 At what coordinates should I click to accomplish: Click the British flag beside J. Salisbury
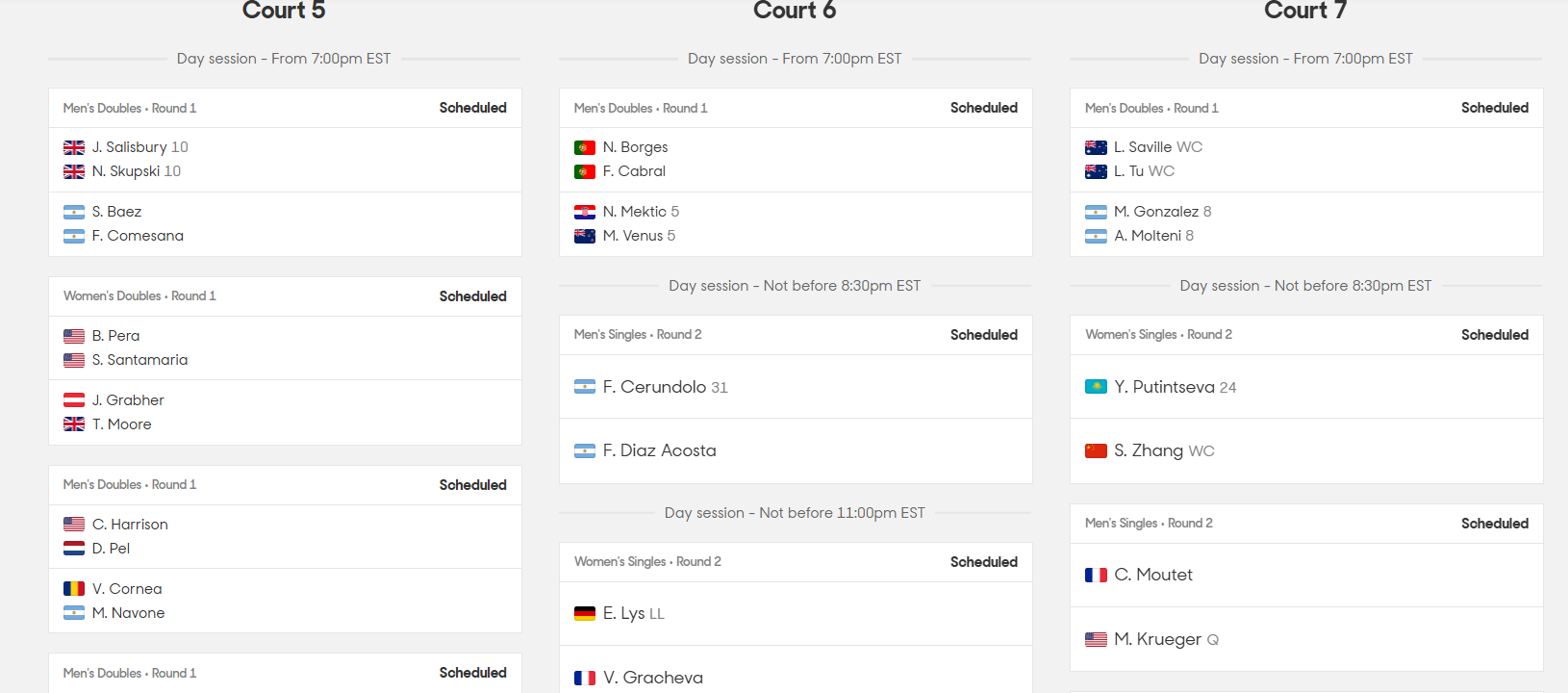(x=74, y=147)
